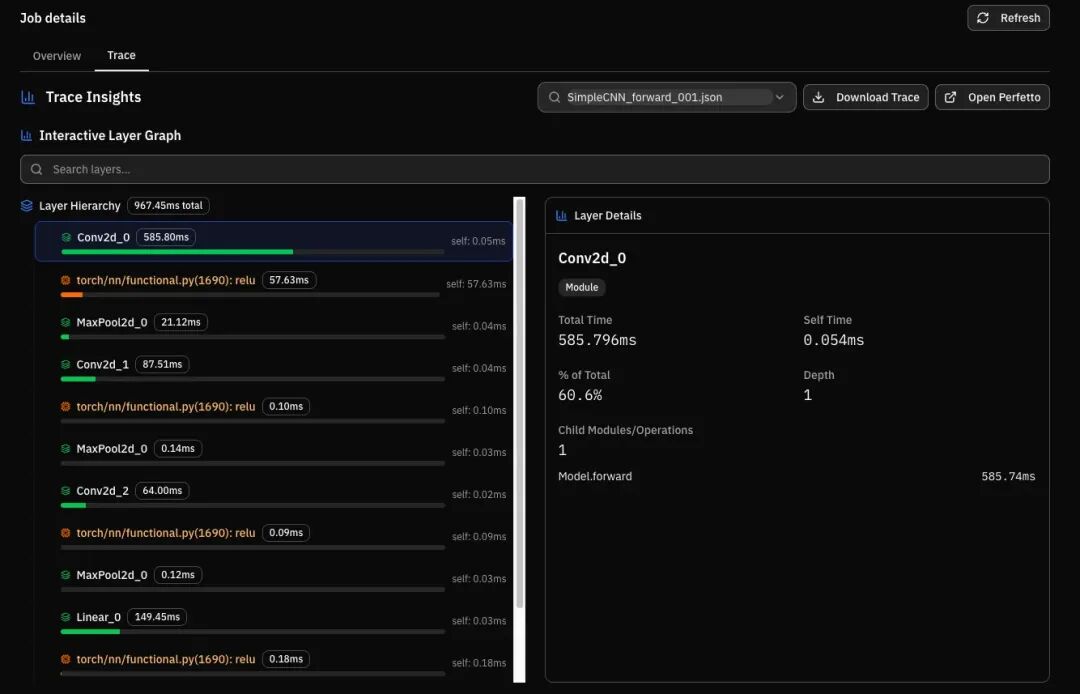Switch to the Overview tab
The width and height of the screenshot is (1080, 694).
point(56,56)
